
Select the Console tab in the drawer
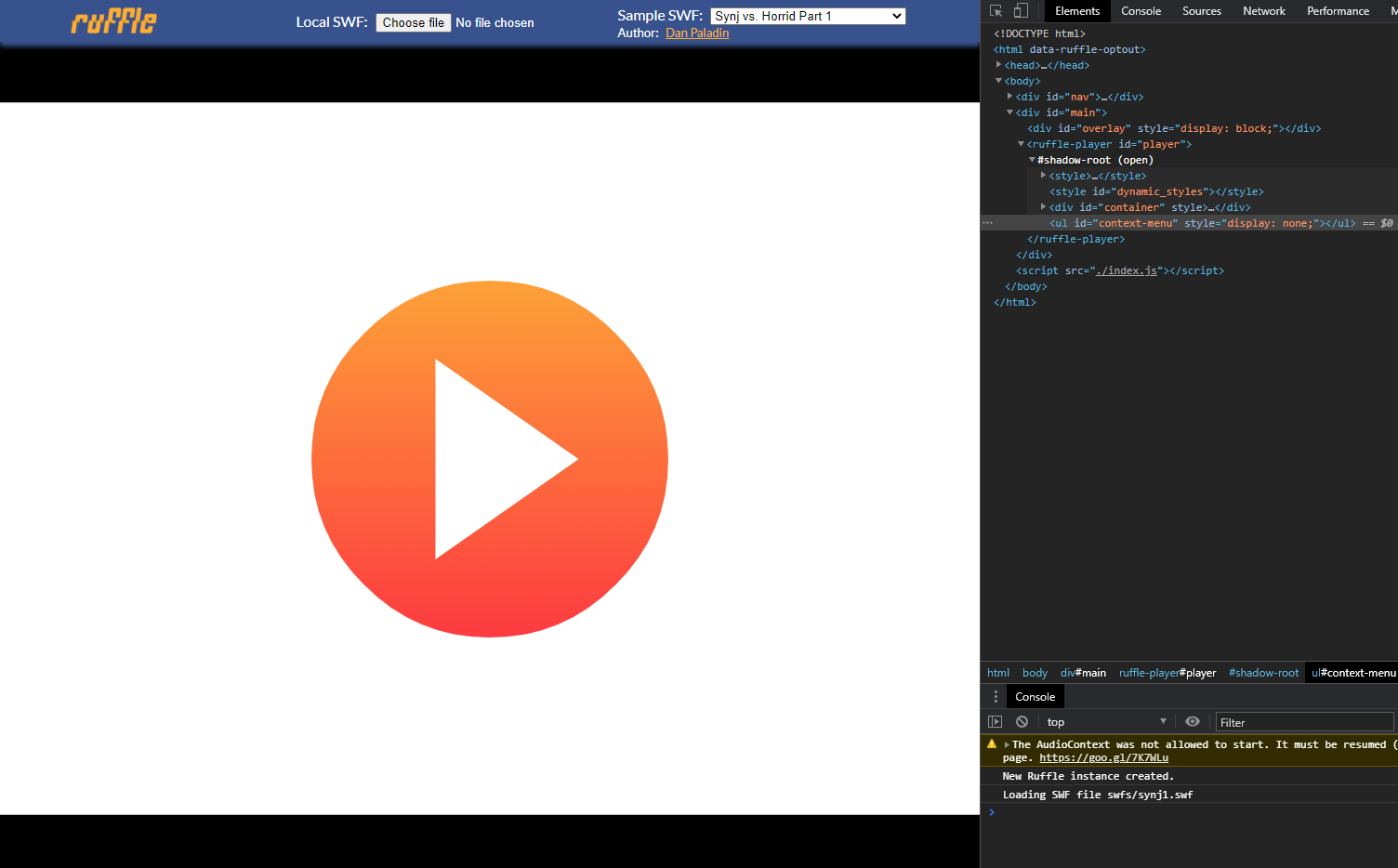tap(1035, 696)
